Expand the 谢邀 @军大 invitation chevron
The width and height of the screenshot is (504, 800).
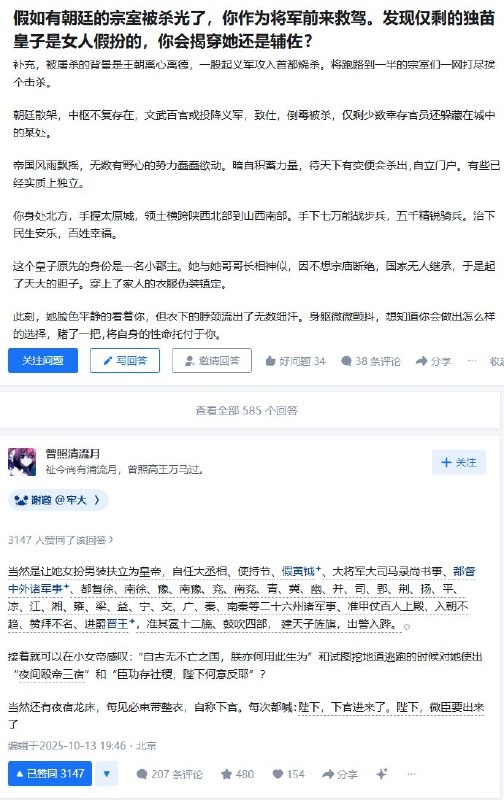coord(97,500)
